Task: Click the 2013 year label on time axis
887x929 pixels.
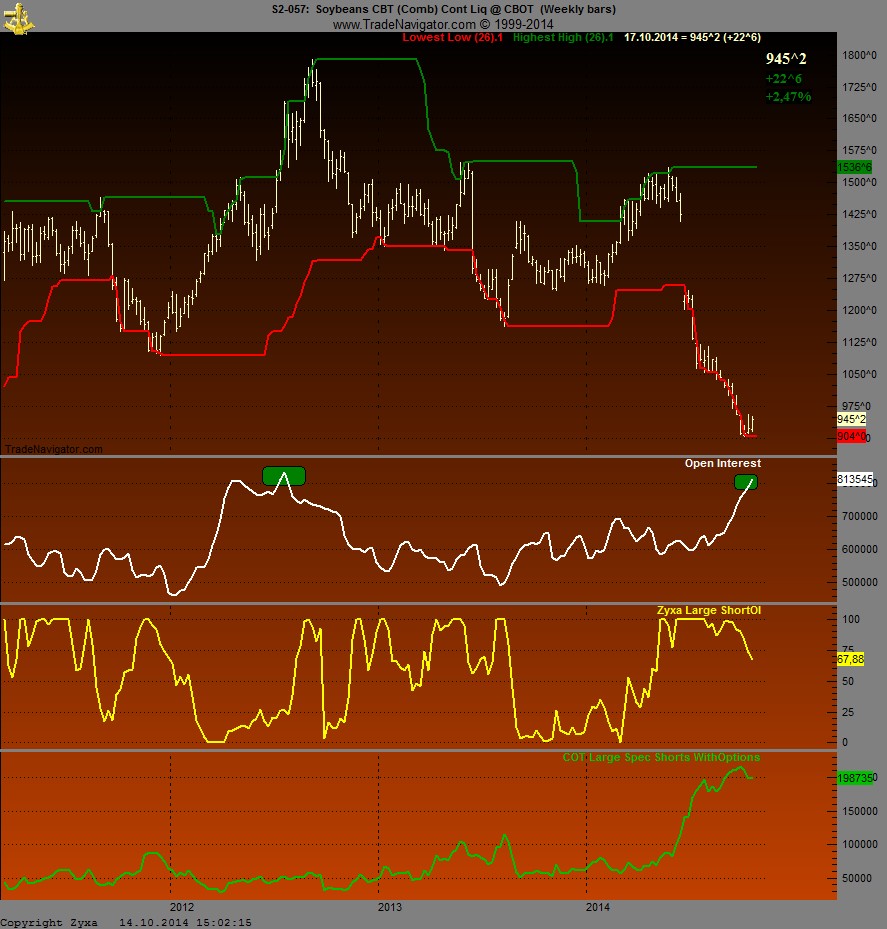Action: 389,906
